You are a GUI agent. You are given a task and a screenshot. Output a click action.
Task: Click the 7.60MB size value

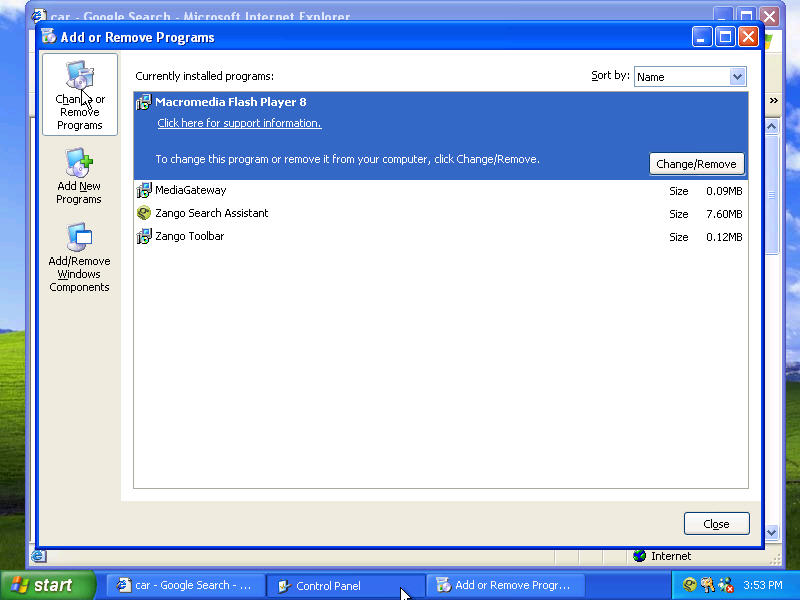[x=724, y=214]
